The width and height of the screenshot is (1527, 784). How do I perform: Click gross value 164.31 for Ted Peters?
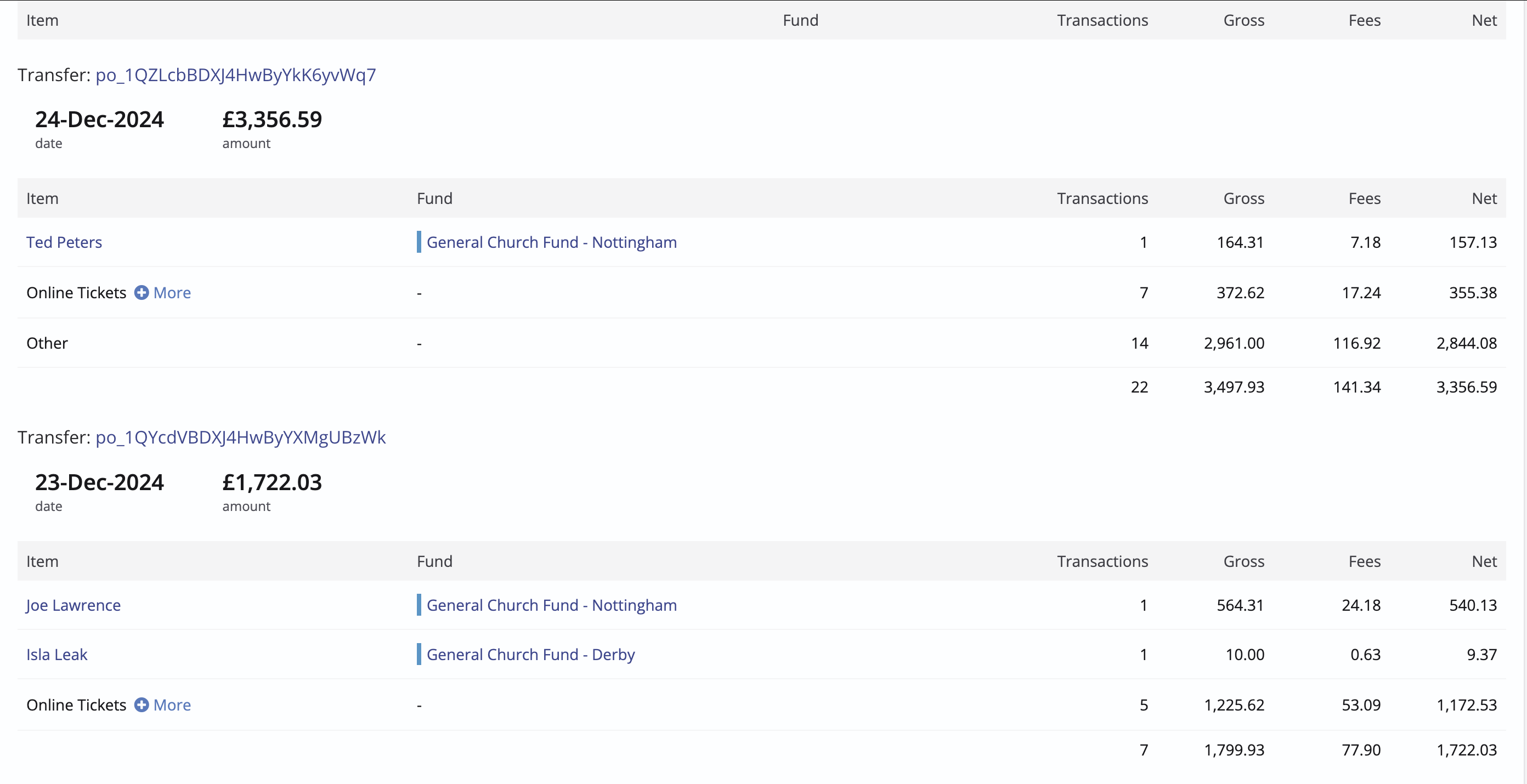(1240, 242)
